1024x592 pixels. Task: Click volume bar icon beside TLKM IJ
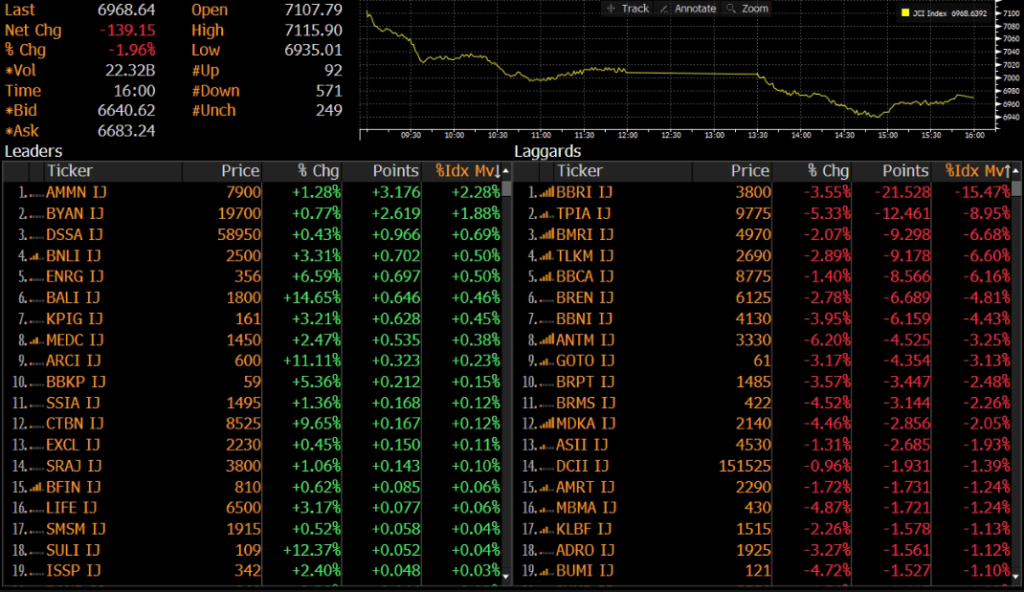pyautogui.click(x=547, y=256)
